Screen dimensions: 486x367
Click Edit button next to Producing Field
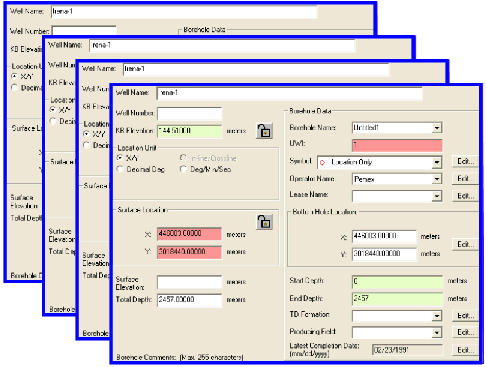tap(465, 332)
